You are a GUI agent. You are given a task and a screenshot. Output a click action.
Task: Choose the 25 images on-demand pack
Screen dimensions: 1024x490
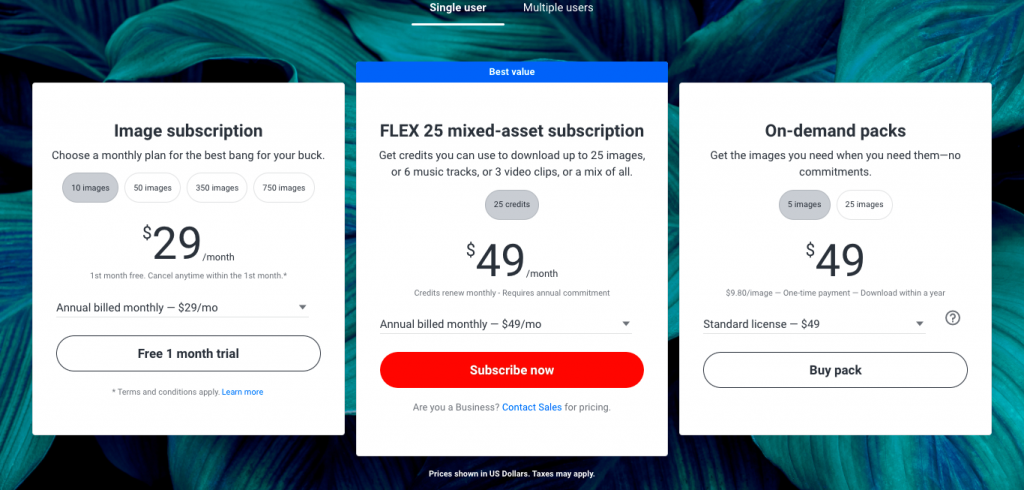(864, 205)
